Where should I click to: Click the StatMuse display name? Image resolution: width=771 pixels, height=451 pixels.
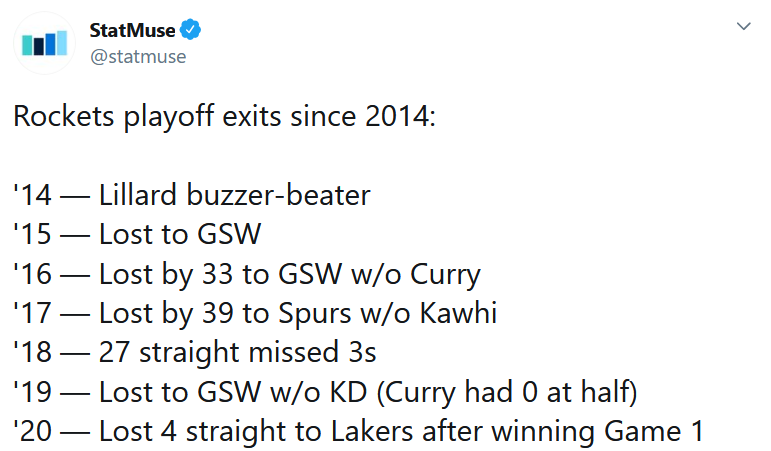[132, 30]
